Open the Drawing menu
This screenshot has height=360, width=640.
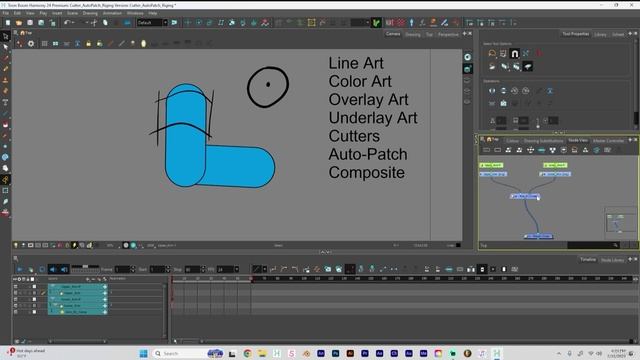tap(90, 13)
